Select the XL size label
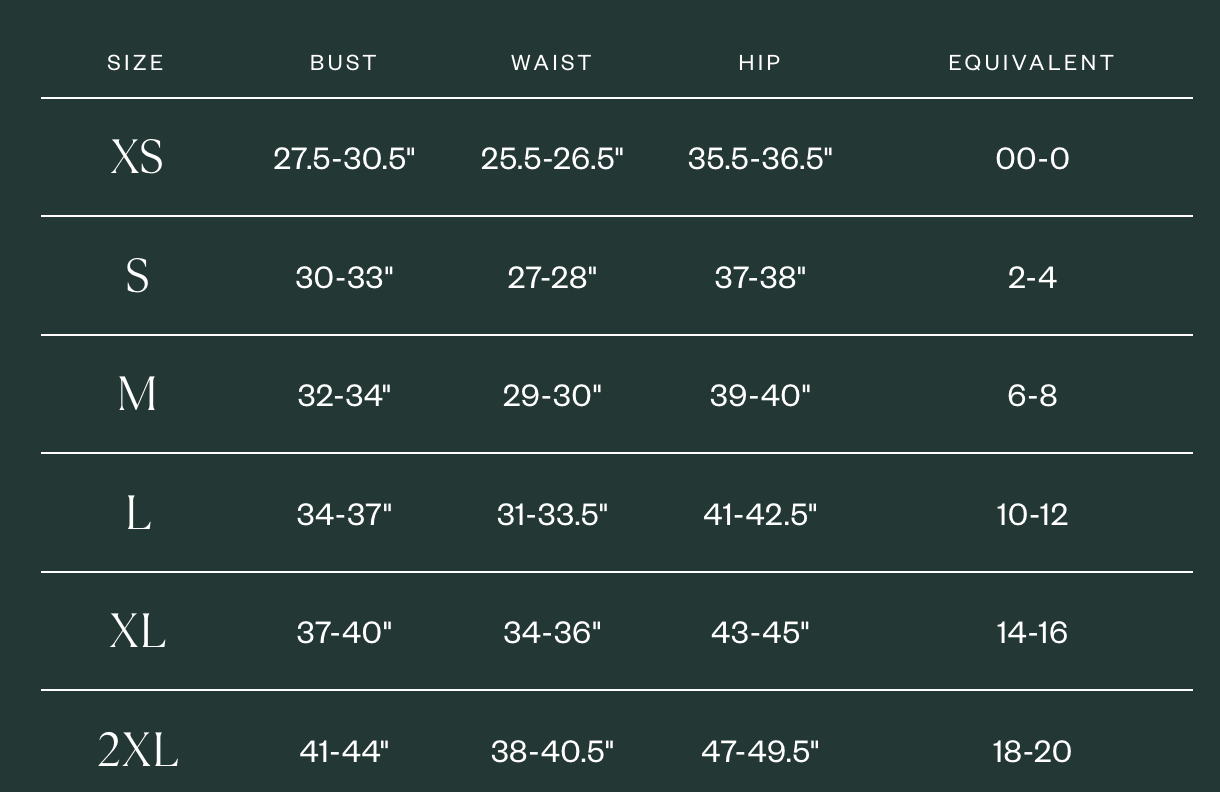The width and height of the screenshot is (1220, 792). coord(138,631)
